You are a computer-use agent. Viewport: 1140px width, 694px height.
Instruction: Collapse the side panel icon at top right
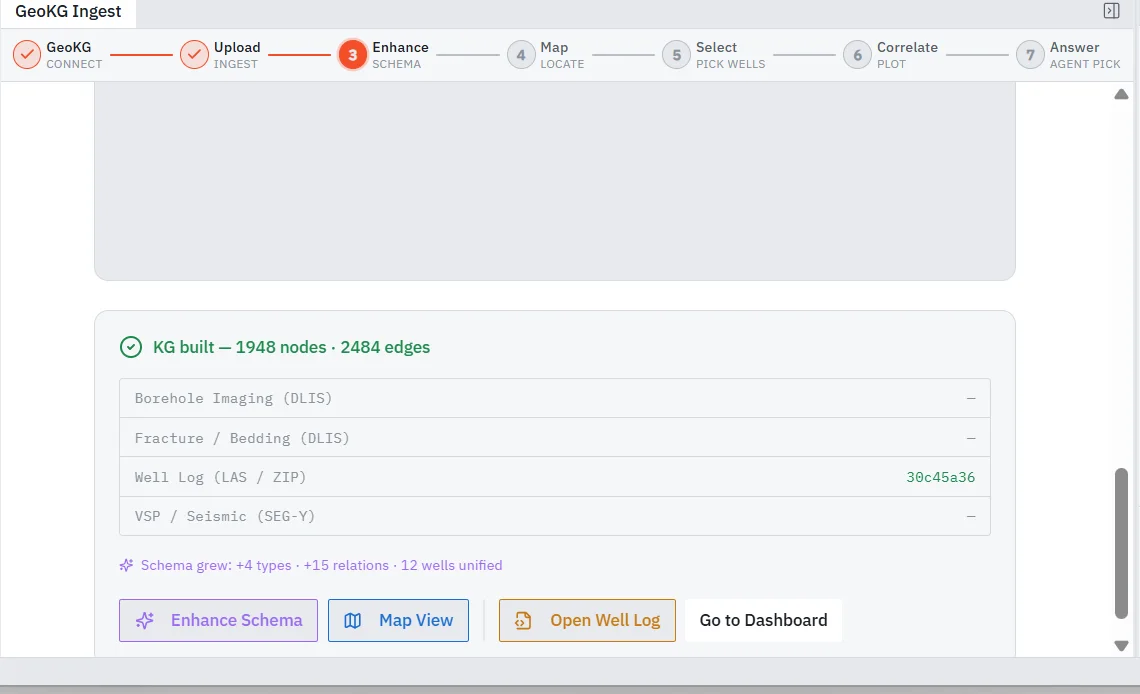[x=1111, y=11]
